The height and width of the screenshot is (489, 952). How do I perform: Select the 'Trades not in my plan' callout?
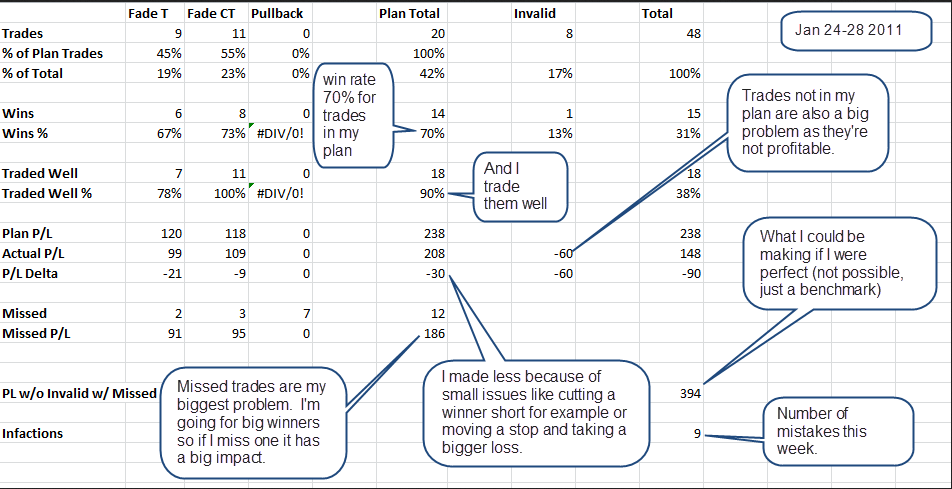808,123
